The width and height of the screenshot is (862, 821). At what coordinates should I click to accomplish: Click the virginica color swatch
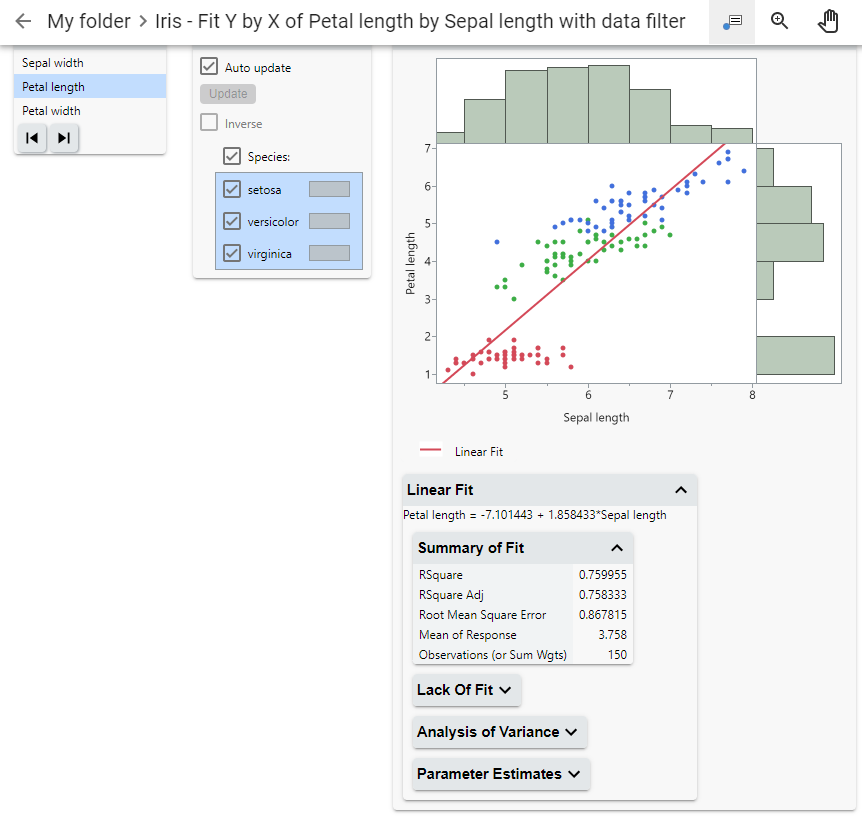tap(329, 254)
